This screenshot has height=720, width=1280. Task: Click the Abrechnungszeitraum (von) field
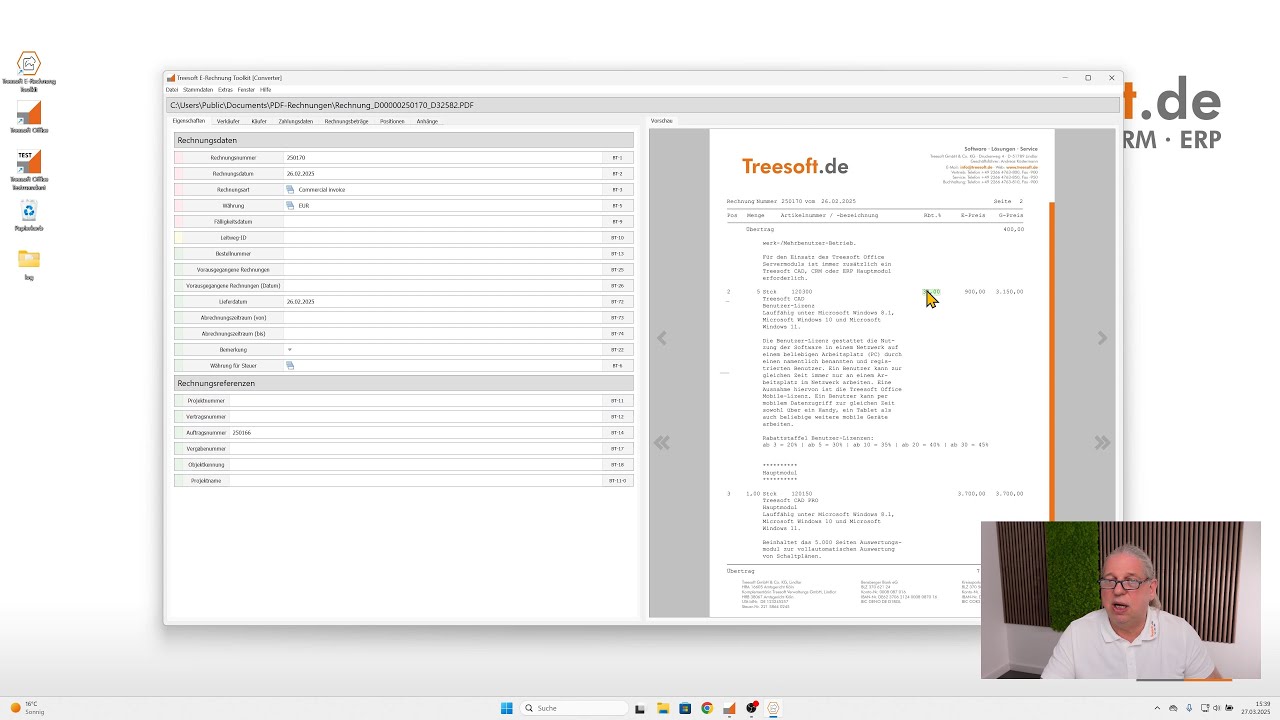pos(444,317)
